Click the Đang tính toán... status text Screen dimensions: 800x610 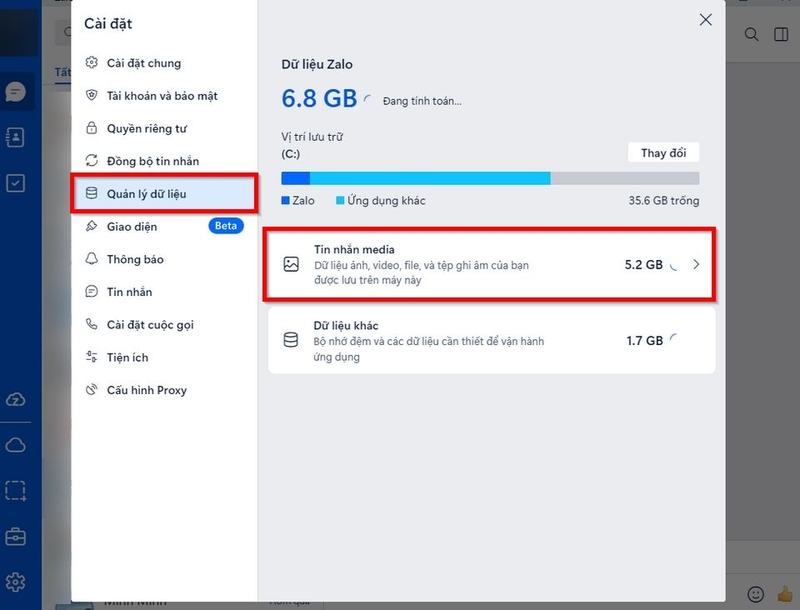click(x=422, y=101)
